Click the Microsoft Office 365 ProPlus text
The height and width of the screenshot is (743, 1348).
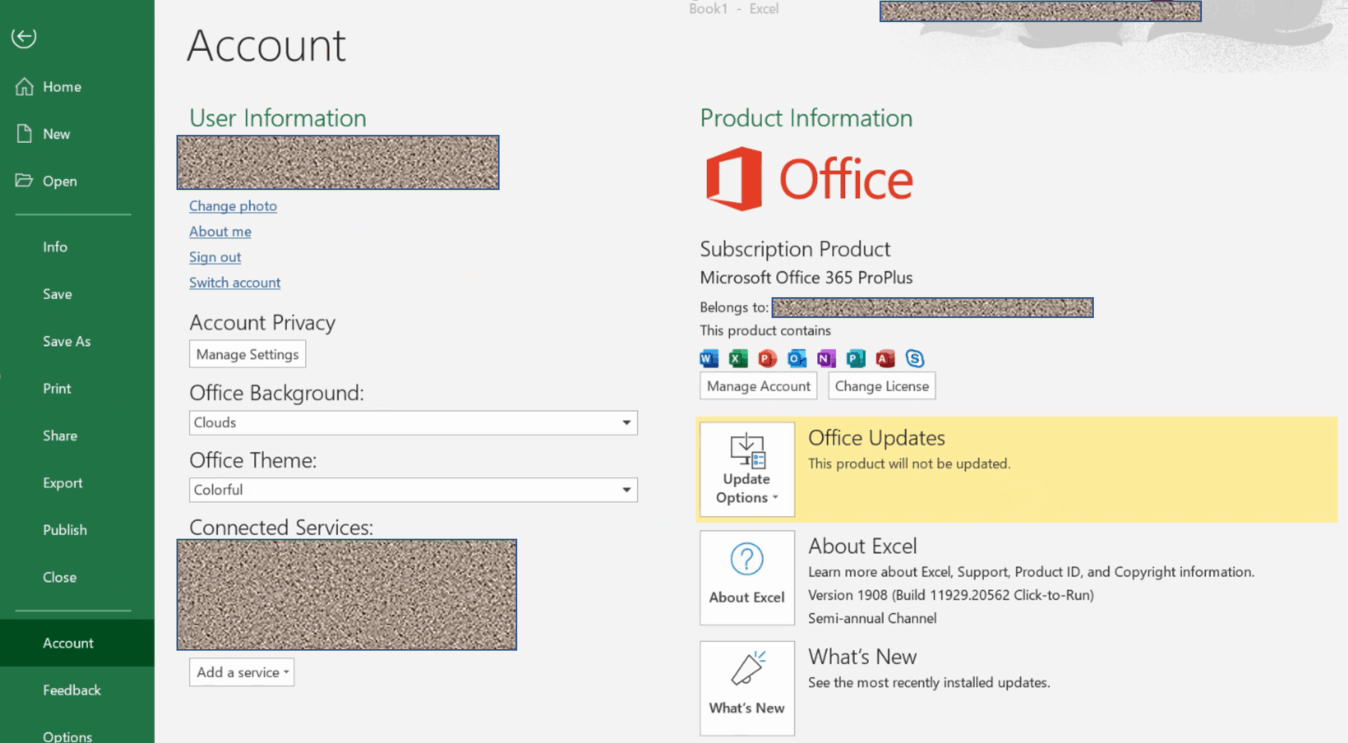(806, 278)
